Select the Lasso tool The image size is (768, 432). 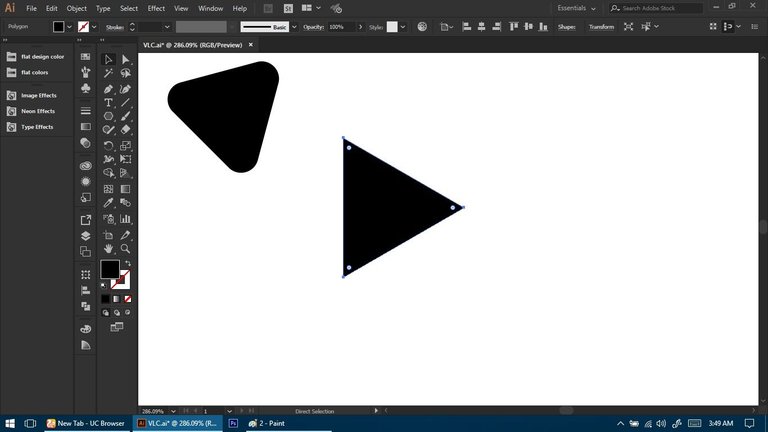125,73
